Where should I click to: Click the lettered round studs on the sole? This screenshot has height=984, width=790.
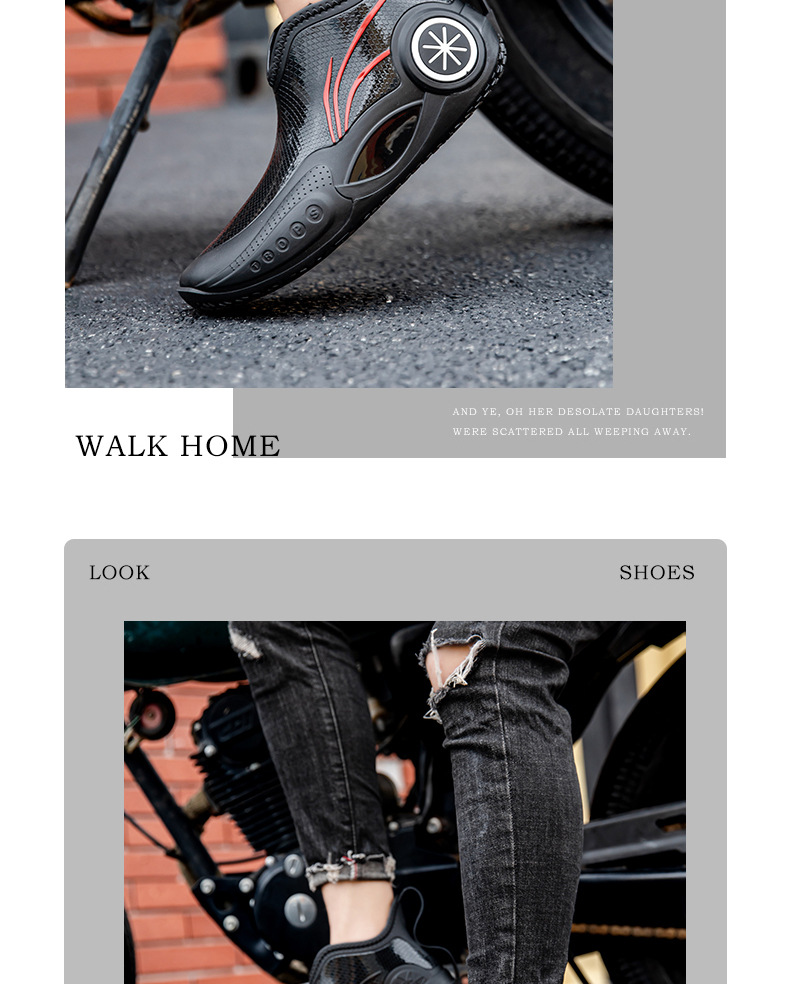[x=286, y=240]
